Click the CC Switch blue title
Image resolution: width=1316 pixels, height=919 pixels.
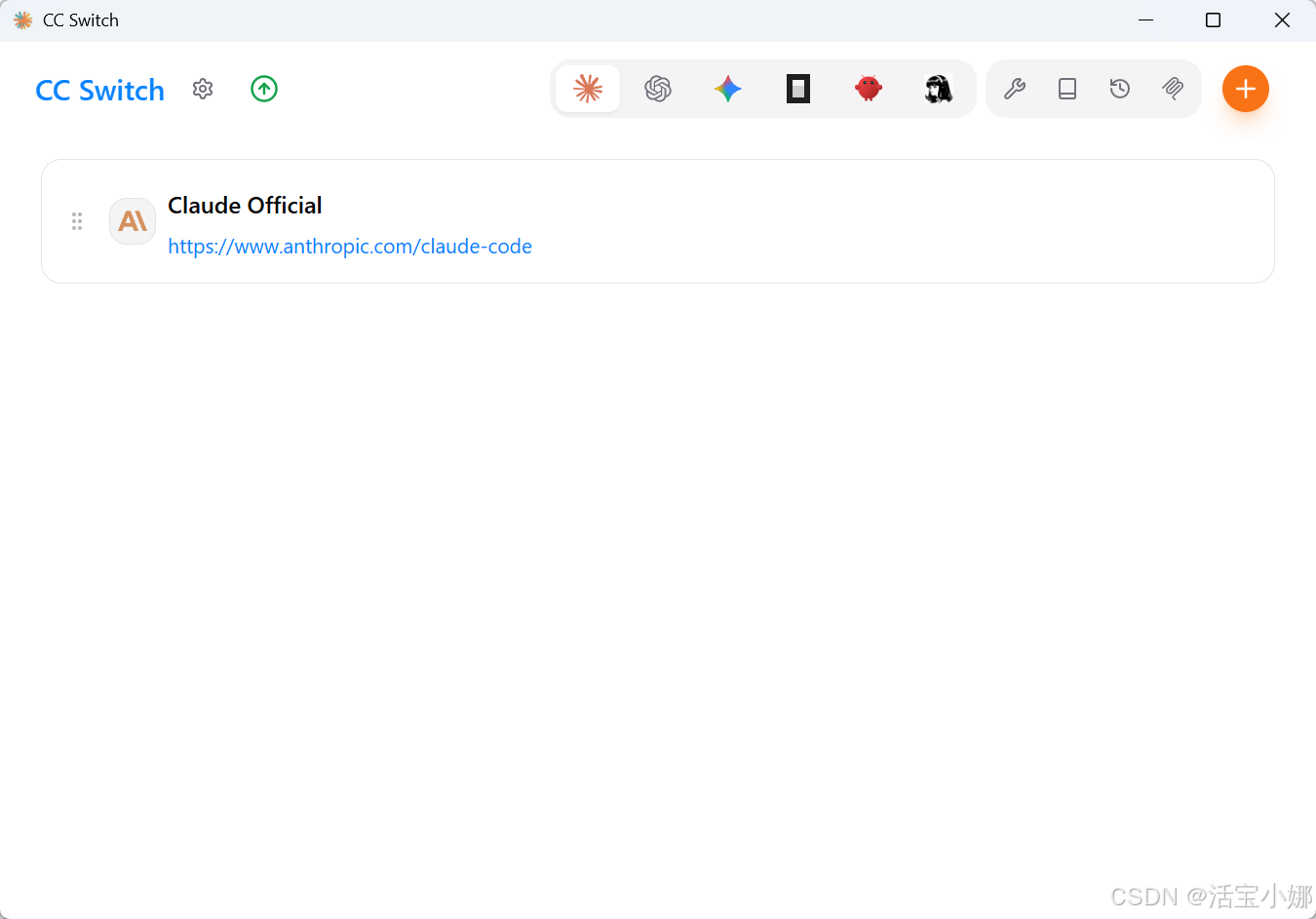pos(99,90)
